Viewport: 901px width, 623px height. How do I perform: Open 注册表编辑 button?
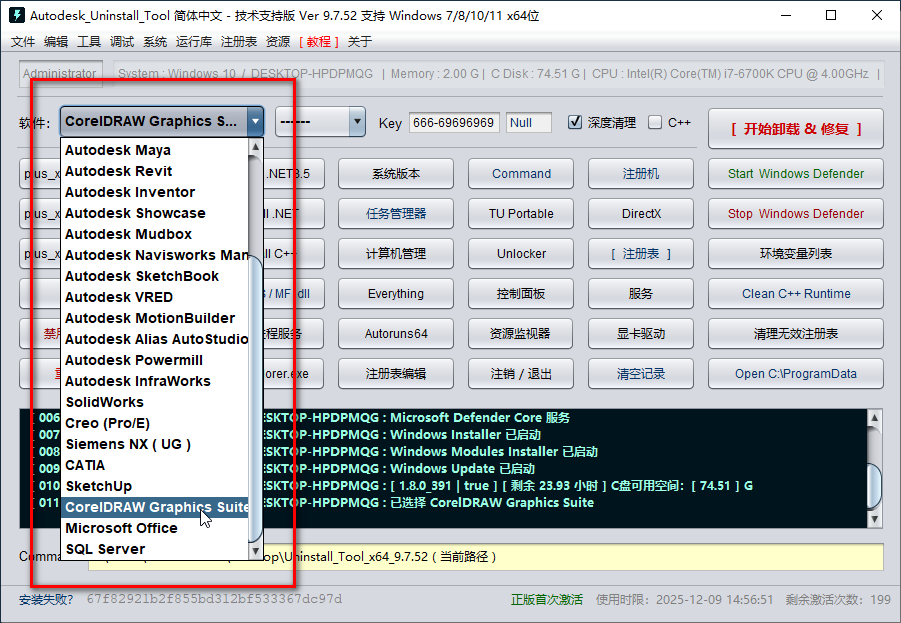pyautogui.click(x=396, y=374)
